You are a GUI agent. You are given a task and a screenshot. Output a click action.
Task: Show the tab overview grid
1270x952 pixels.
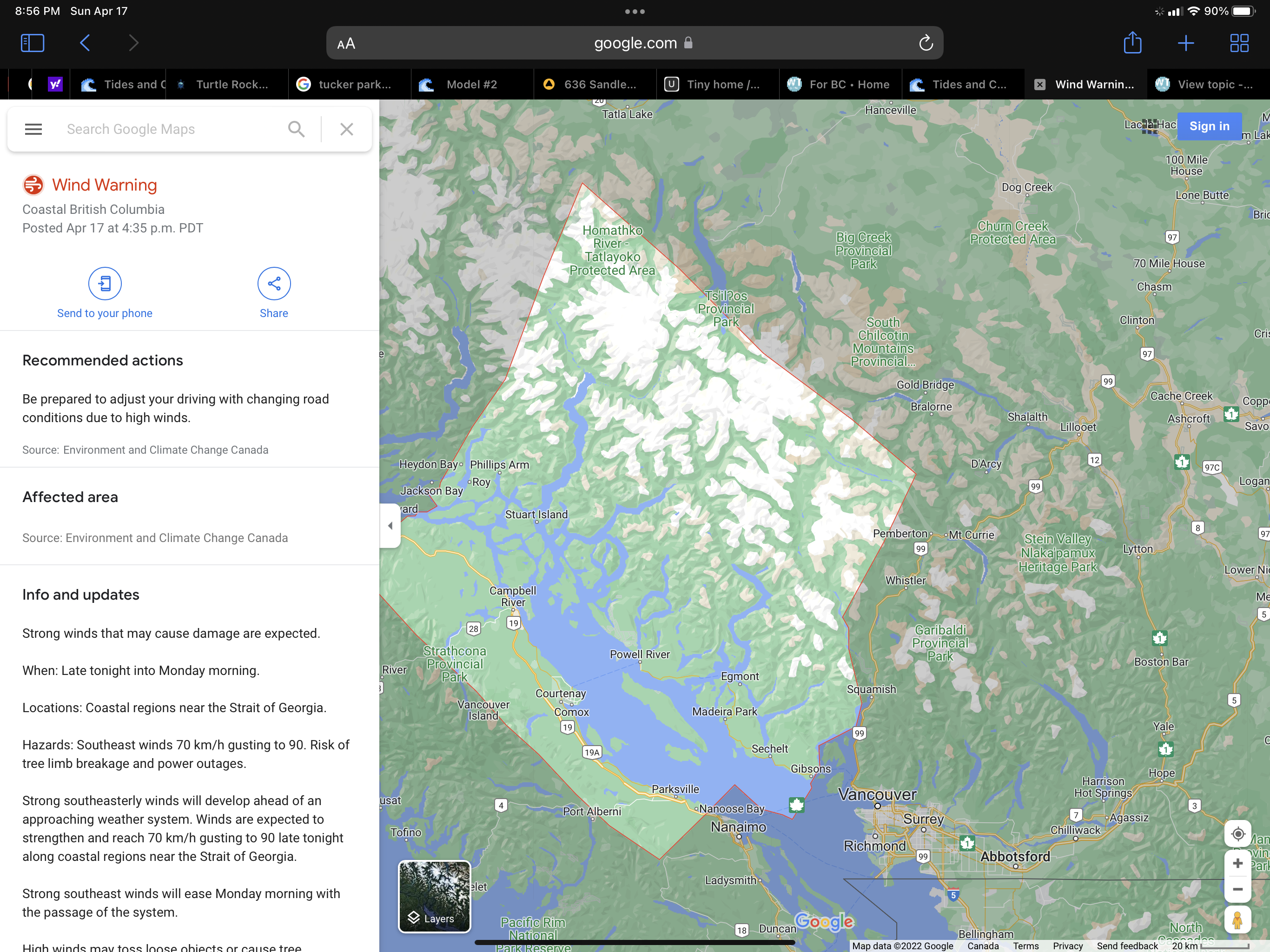click(1239, 43)
